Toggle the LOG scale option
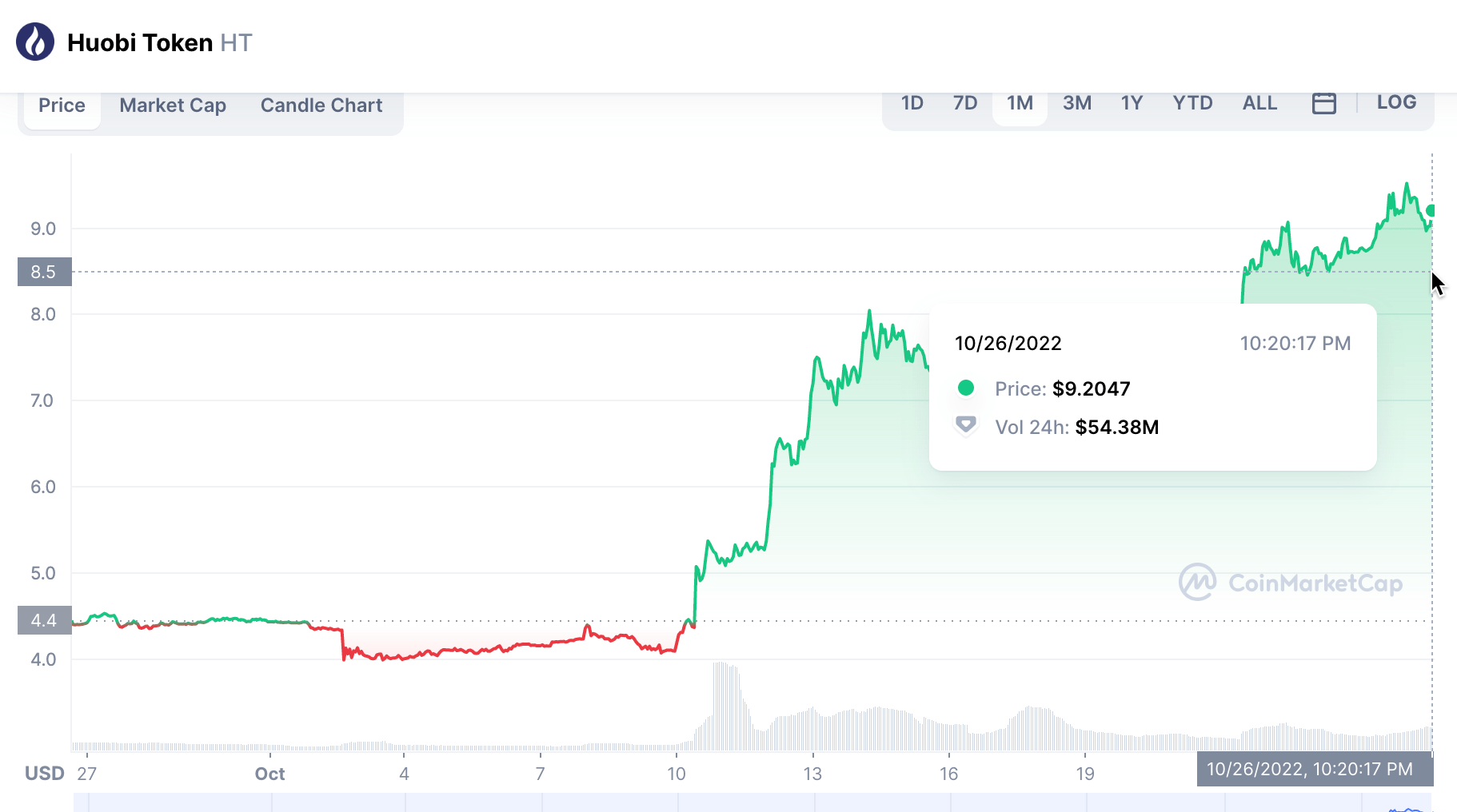The height and width of the screenshot is (812, 1457). pos(1396,102)
